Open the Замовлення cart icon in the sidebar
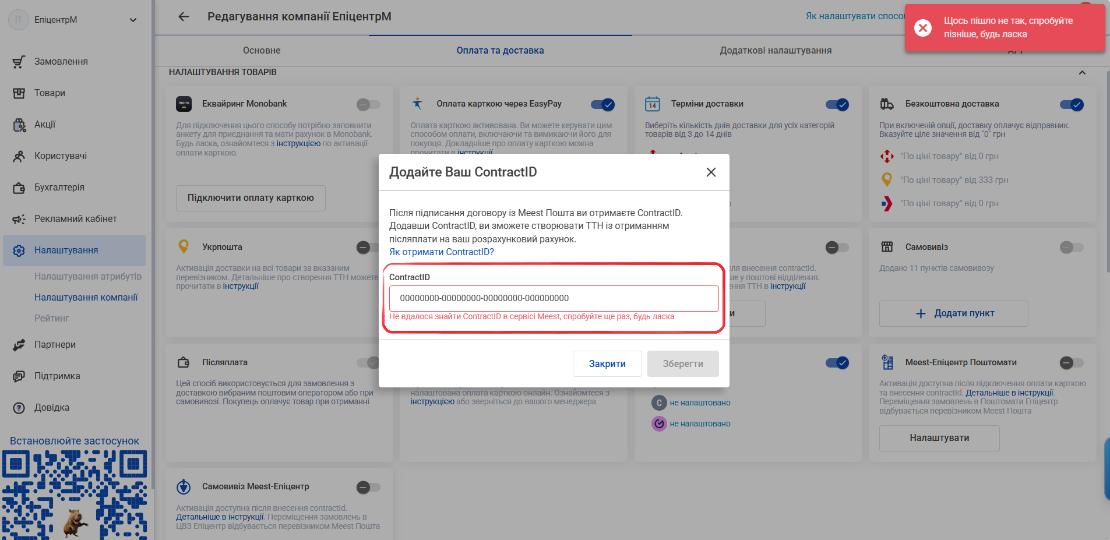 tap(19, 62)
